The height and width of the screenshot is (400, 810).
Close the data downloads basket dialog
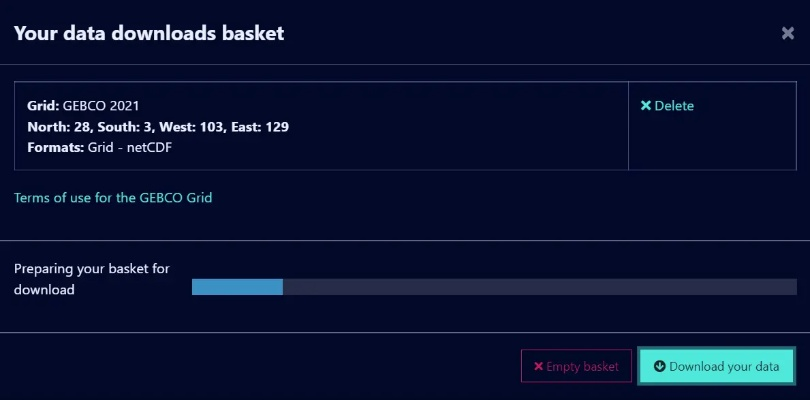[x=788, y=33]
